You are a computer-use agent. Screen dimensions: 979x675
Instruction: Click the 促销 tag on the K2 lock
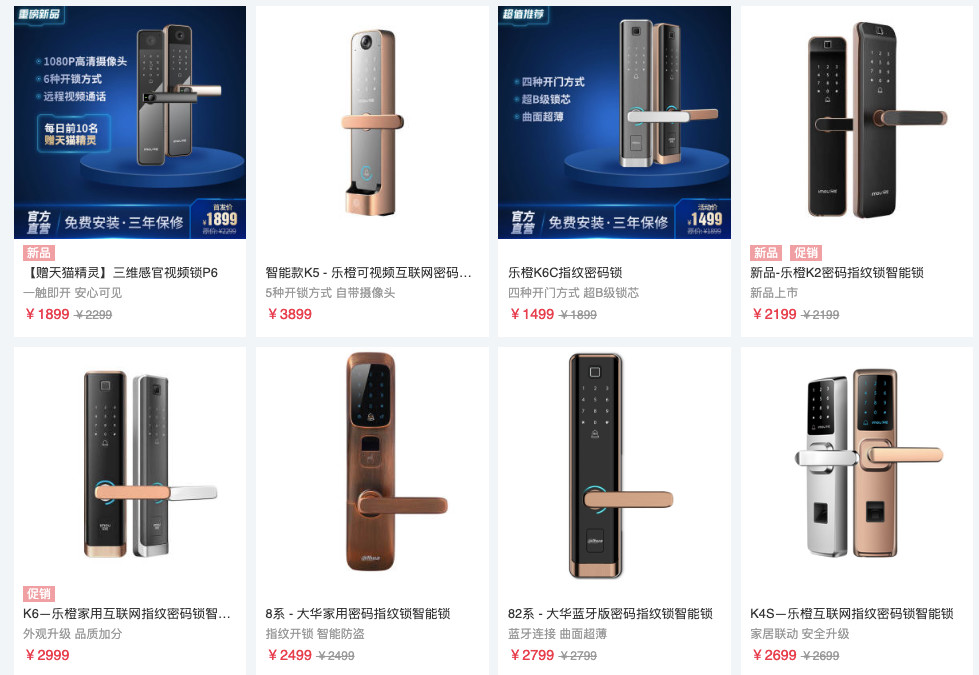(806, 253)
